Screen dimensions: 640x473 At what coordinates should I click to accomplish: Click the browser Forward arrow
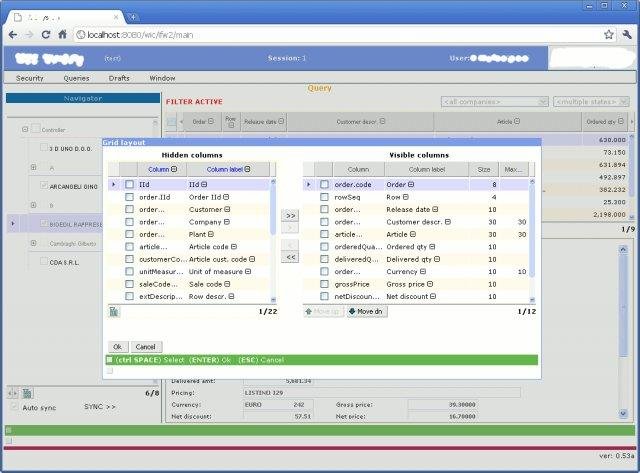[x=29, y=35]
